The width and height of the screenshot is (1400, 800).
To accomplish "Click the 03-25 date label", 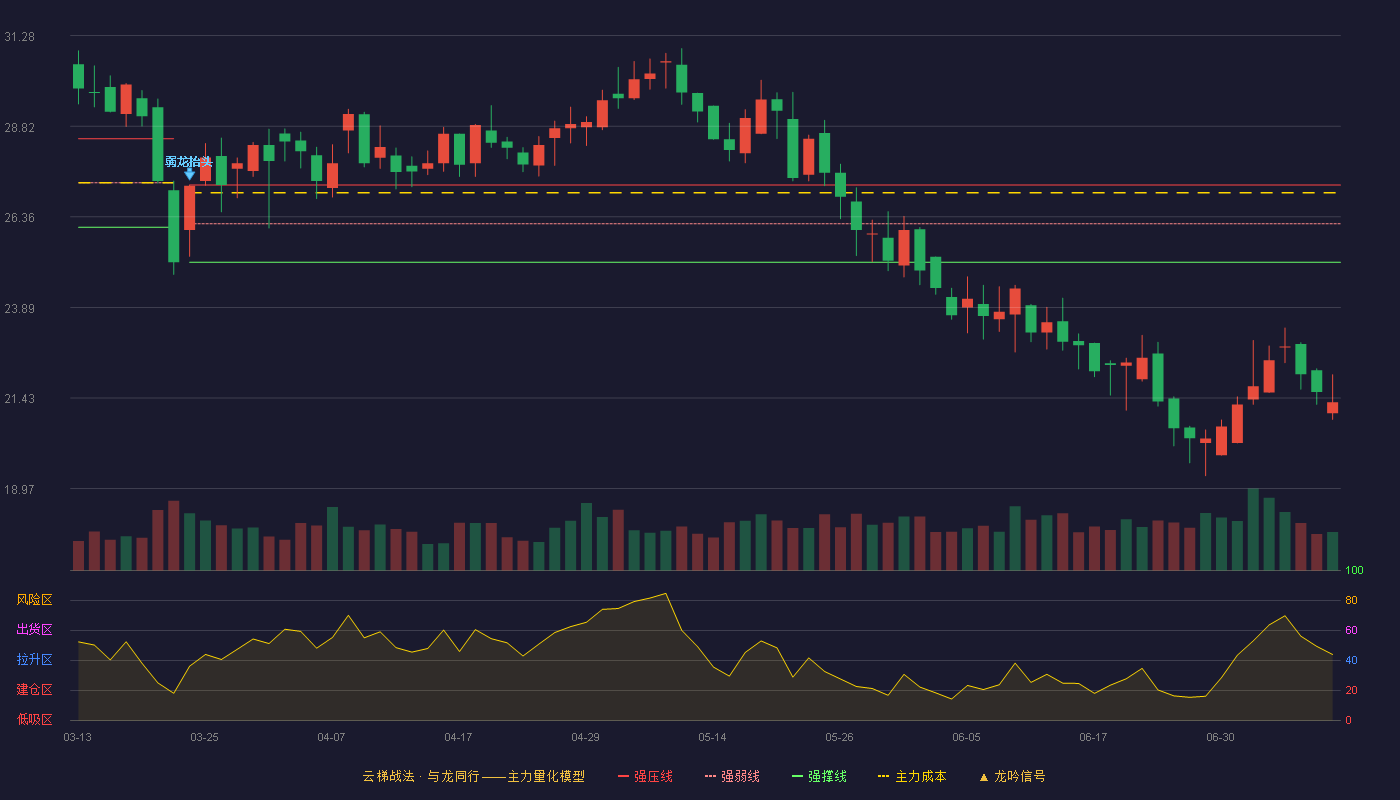I will [204, 737].
